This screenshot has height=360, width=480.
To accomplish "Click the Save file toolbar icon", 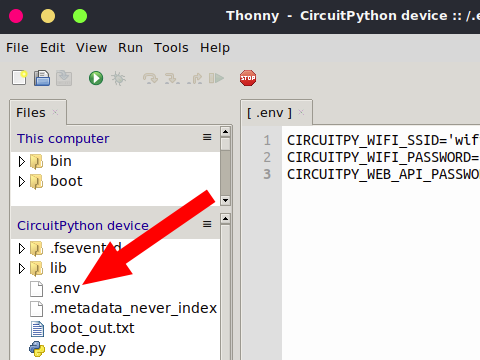I will pyautogui.click(x=64, y=78).
